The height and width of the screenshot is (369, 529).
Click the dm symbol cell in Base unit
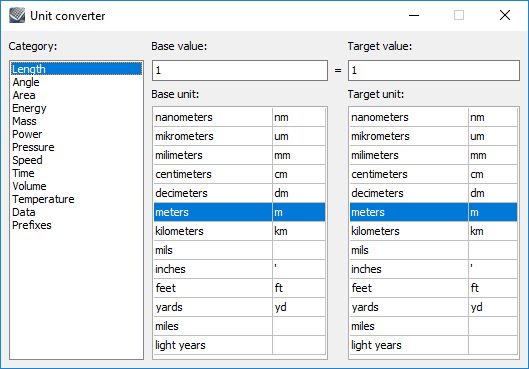pyautogui.click(x=299, y=193)
